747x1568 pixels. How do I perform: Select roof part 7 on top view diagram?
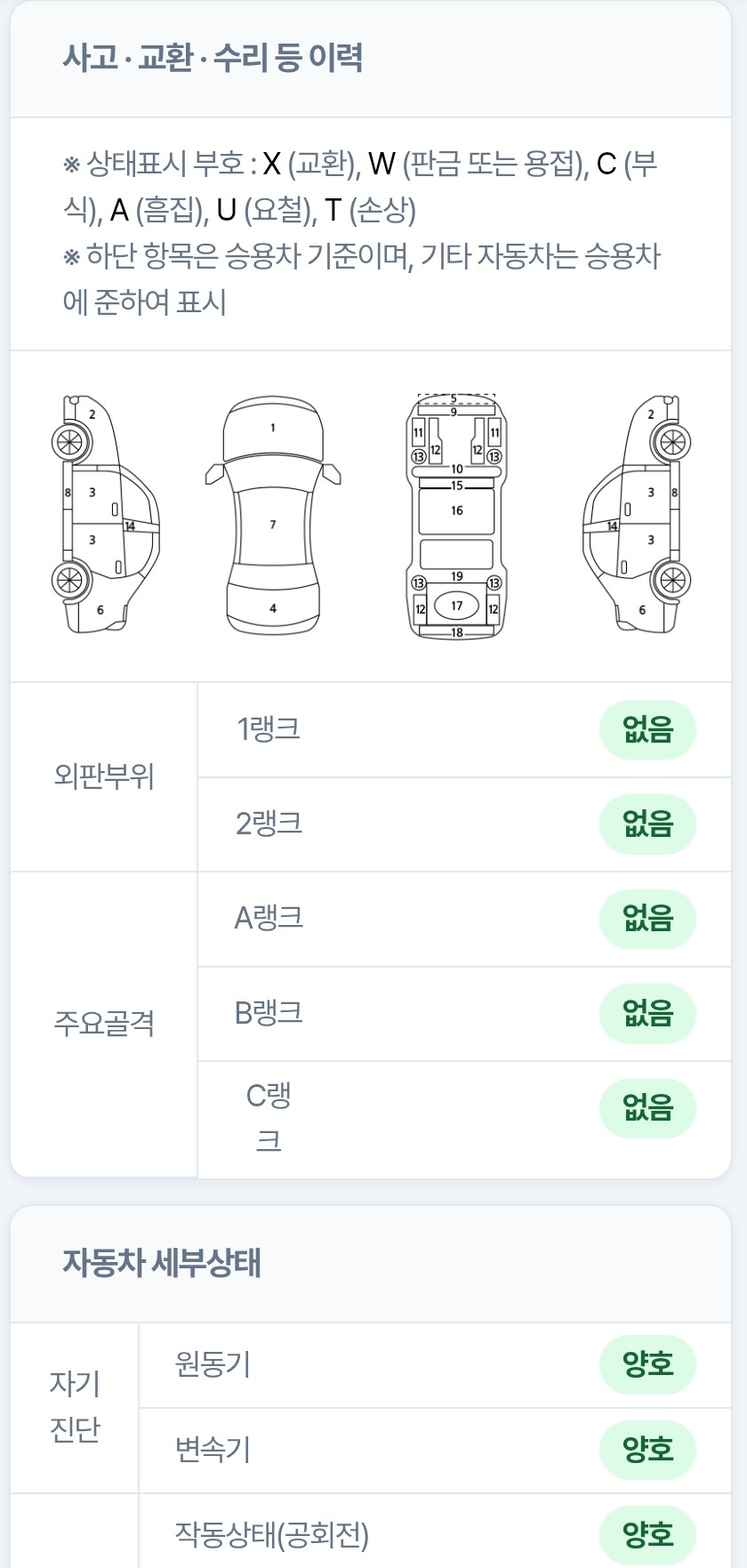point(273,525)
